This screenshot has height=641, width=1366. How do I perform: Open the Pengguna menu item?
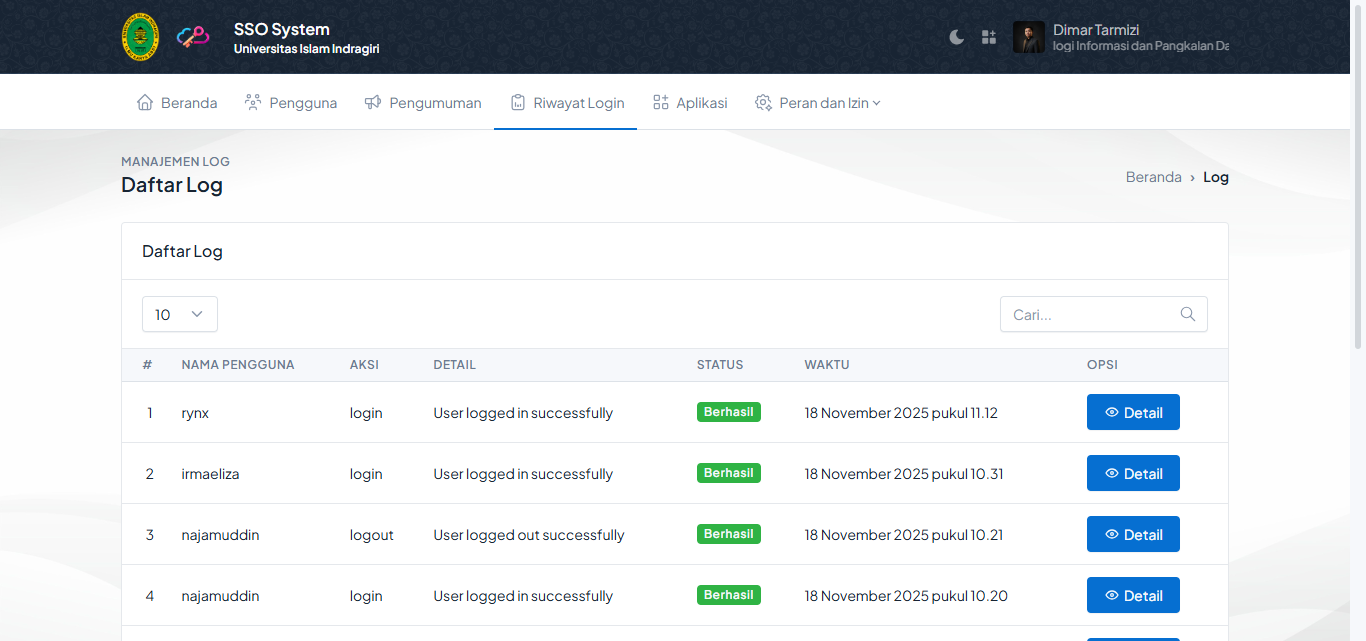(x=291, y=103)
